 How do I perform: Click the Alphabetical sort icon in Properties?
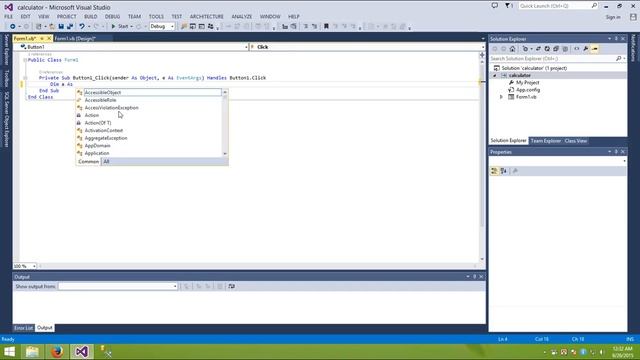click(503, 171)
